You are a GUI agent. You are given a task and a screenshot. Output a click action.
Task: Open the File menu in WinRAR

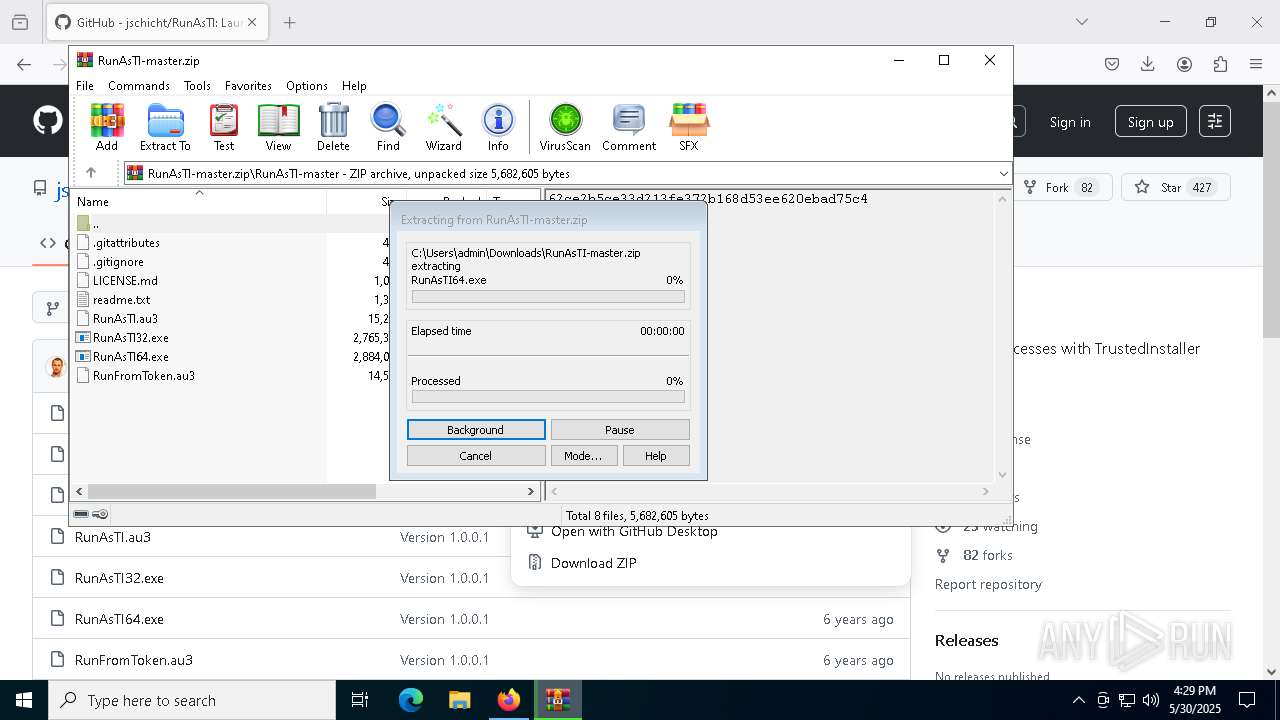pos(85,86)
